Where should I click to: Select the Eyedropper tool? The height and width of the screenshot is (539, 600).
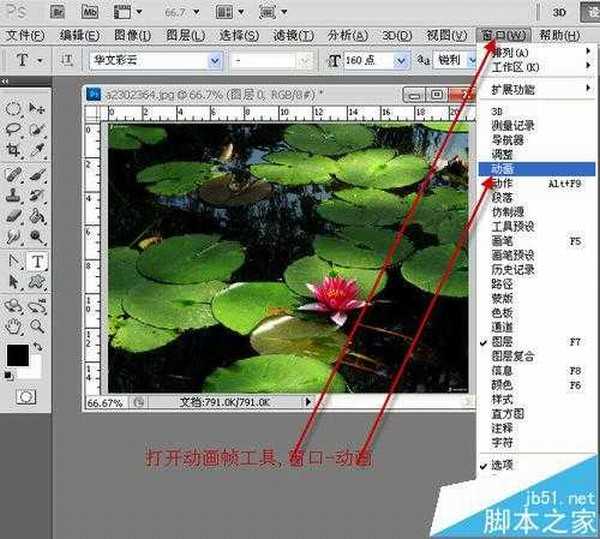[x=37, y=150]
